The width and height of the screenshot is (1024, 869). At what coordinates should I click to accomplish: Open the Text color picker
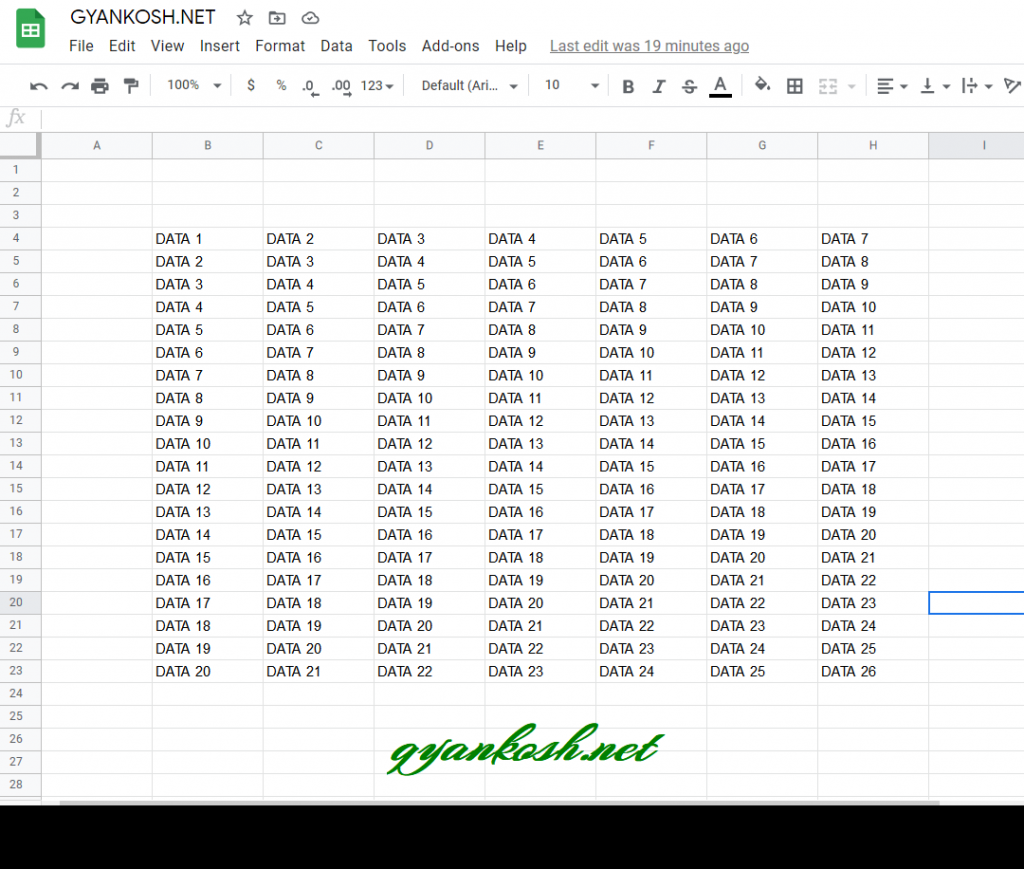720,85
